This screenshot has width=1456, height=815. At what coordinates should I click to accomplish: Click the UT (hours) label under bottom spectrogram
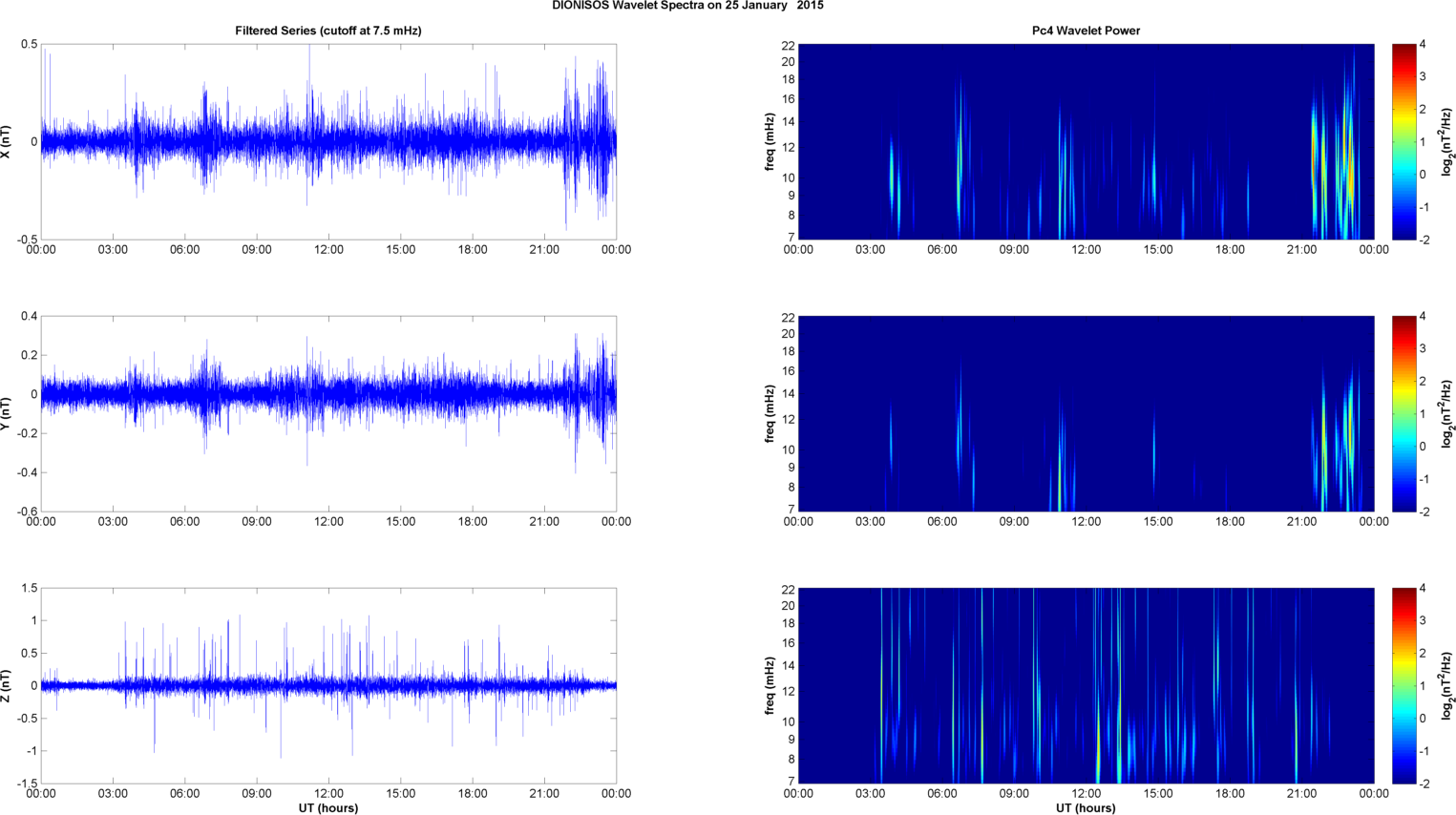tap(1086, 808)
